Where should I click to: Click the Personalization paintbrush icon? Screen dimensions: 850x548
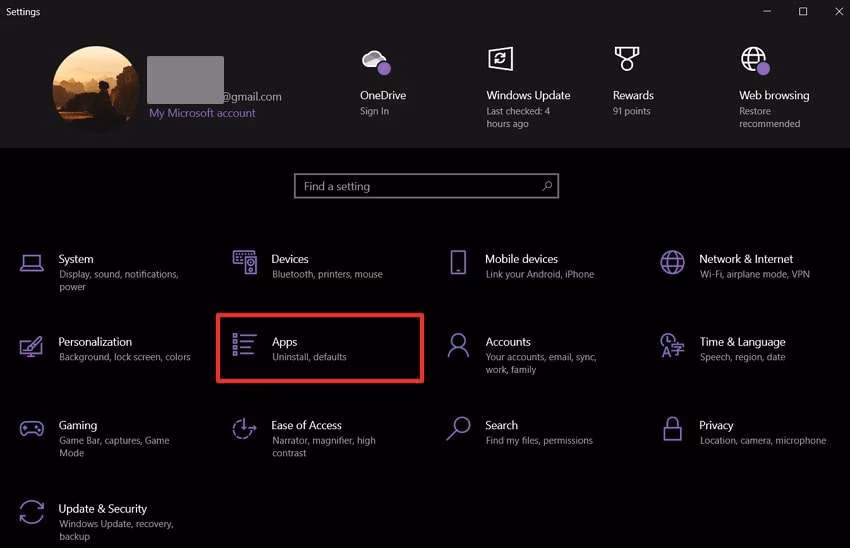(x=31, y=347)
